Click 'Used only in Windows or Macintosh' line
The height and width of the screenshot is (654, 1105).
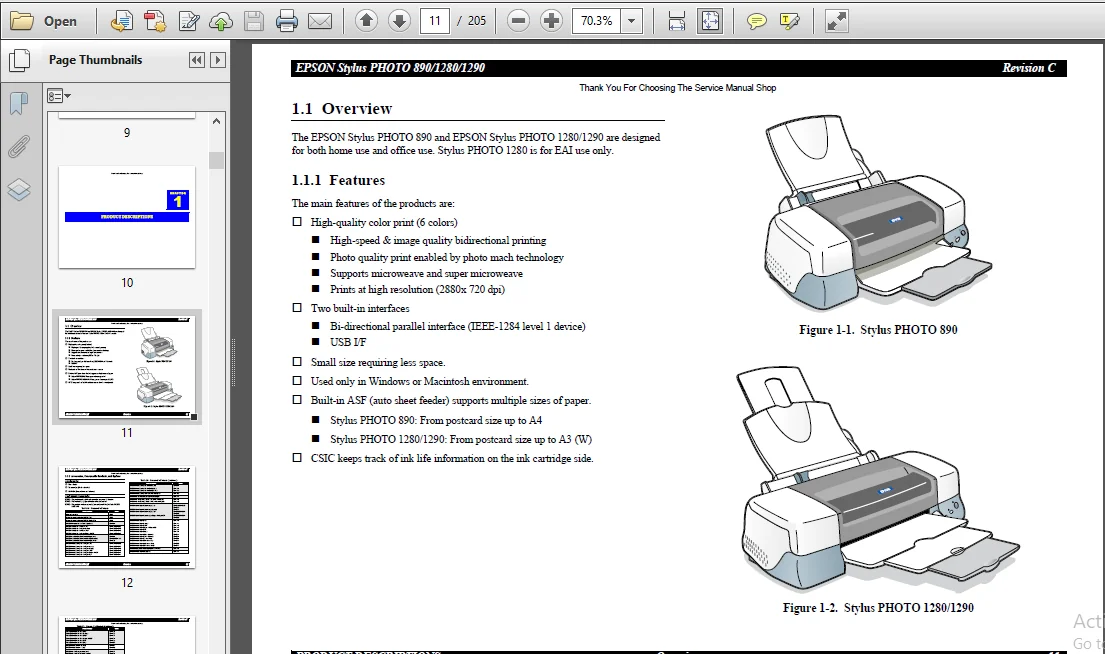pyautogui.click(x=419, y=381)
